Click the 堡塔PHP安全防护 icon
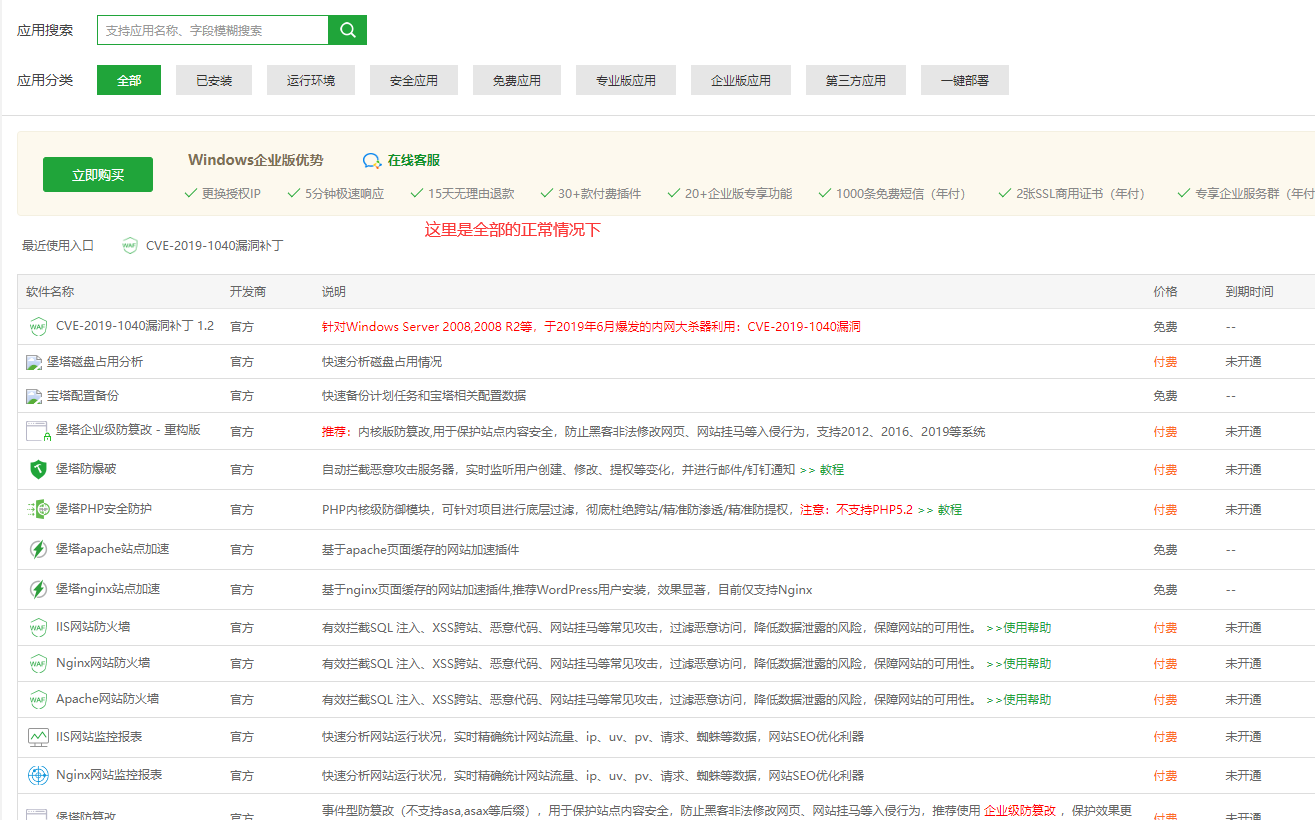The image size is (1315, 820). tap(38, 509)
